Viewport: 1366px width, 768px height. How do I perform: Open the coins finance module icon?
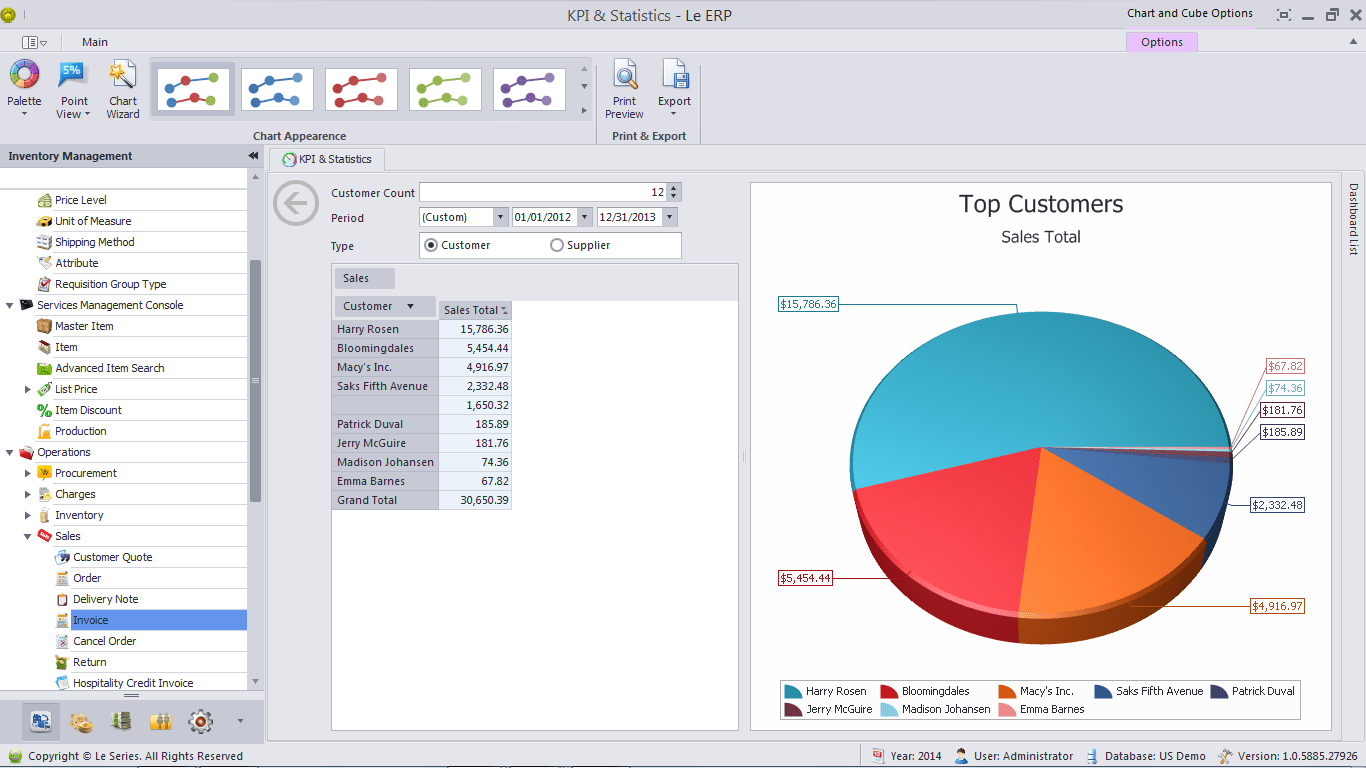81,721
